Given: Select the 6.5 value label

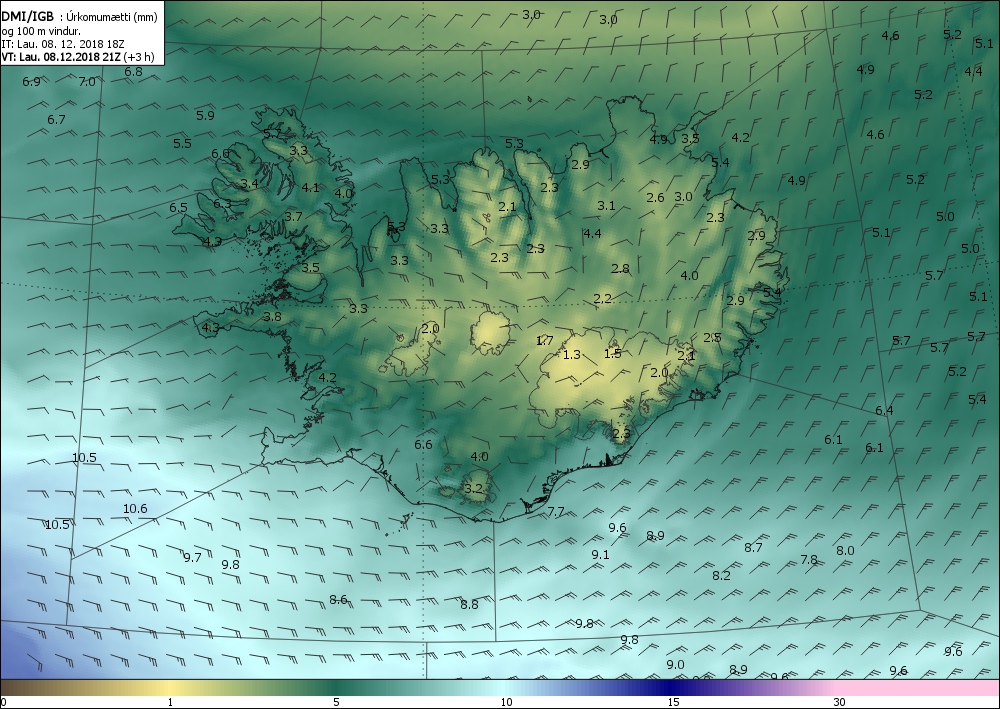Looking at the screenshot, I should [x=179, y=207].
